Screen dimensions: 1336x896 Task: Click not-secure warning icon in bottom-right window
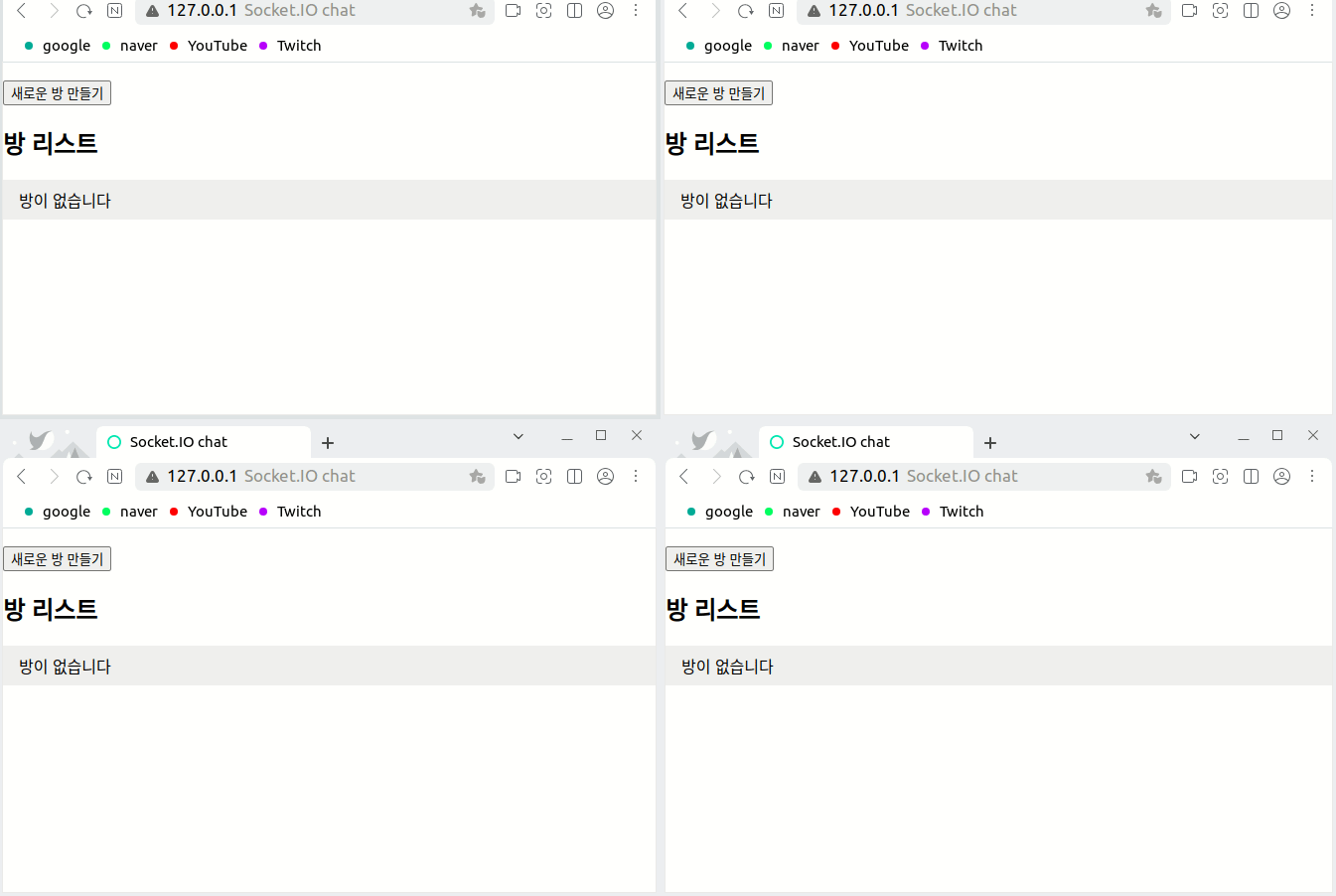[816, 477]
